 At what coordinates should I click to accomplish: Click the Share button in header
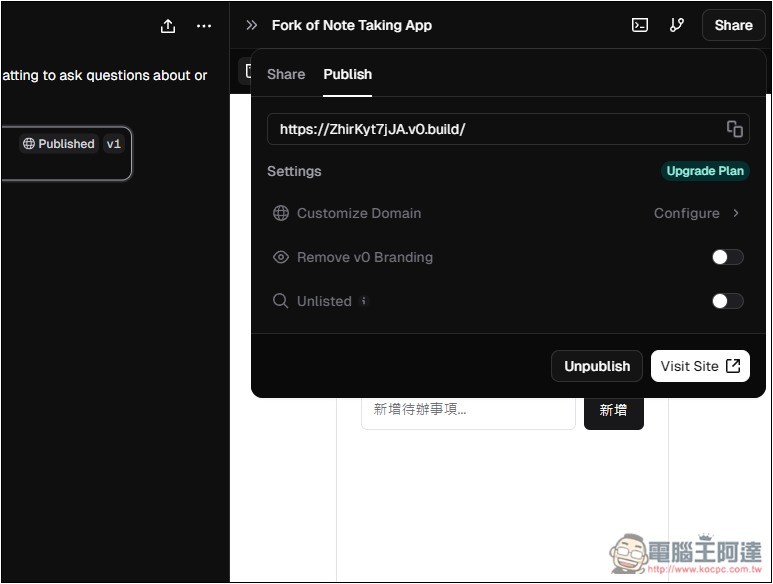click(x=733, y=25)
